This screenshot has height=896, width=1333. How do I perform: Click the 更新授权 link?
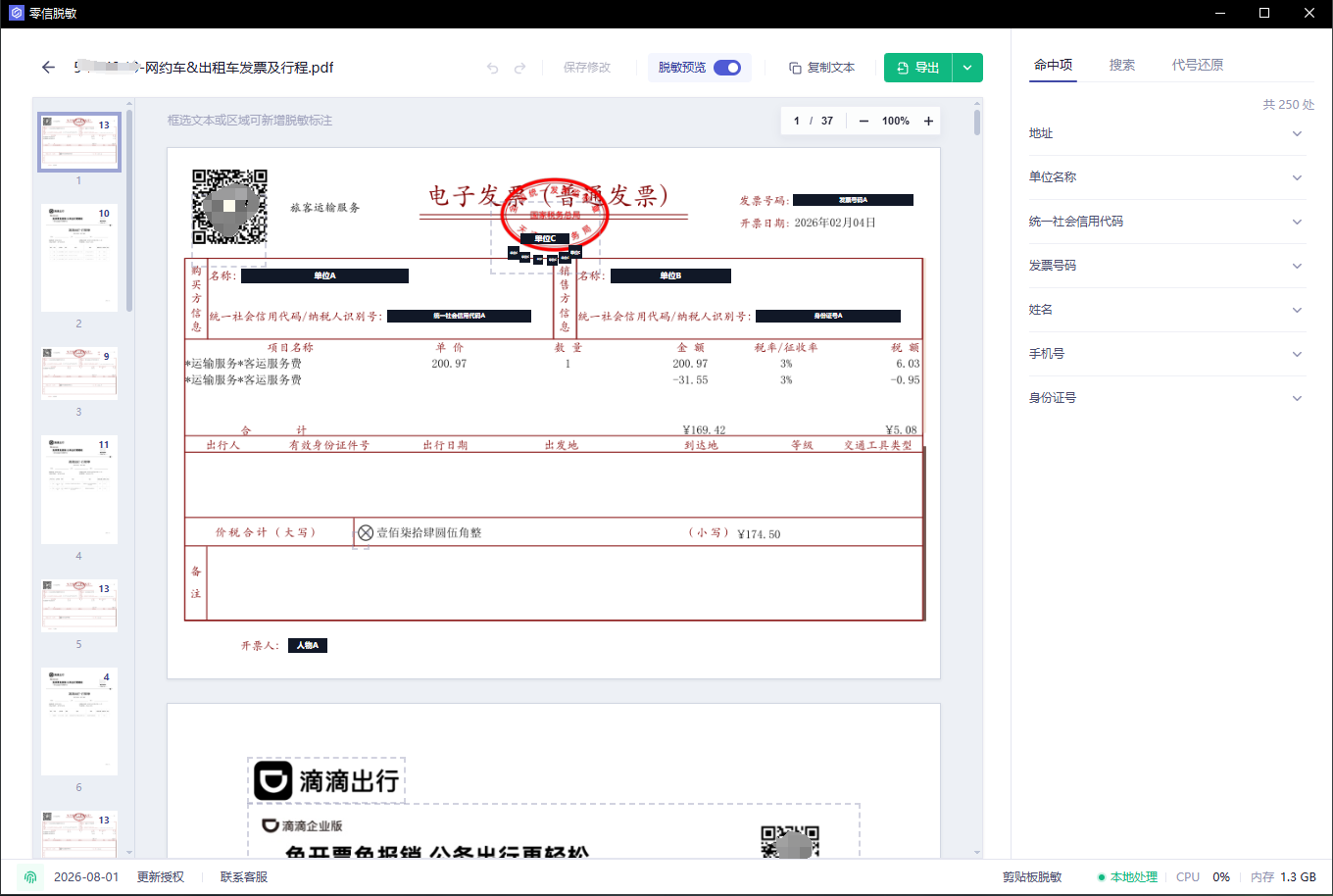161,877
